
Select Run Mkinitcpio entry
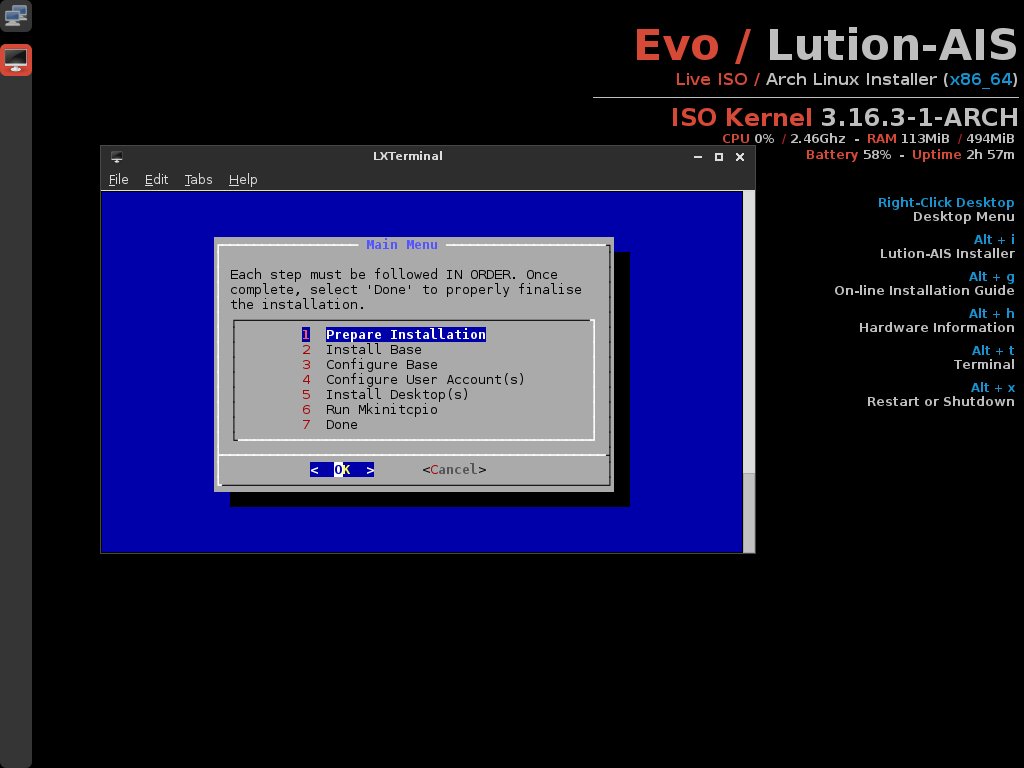pyautogui.click(x=370, y=409)
